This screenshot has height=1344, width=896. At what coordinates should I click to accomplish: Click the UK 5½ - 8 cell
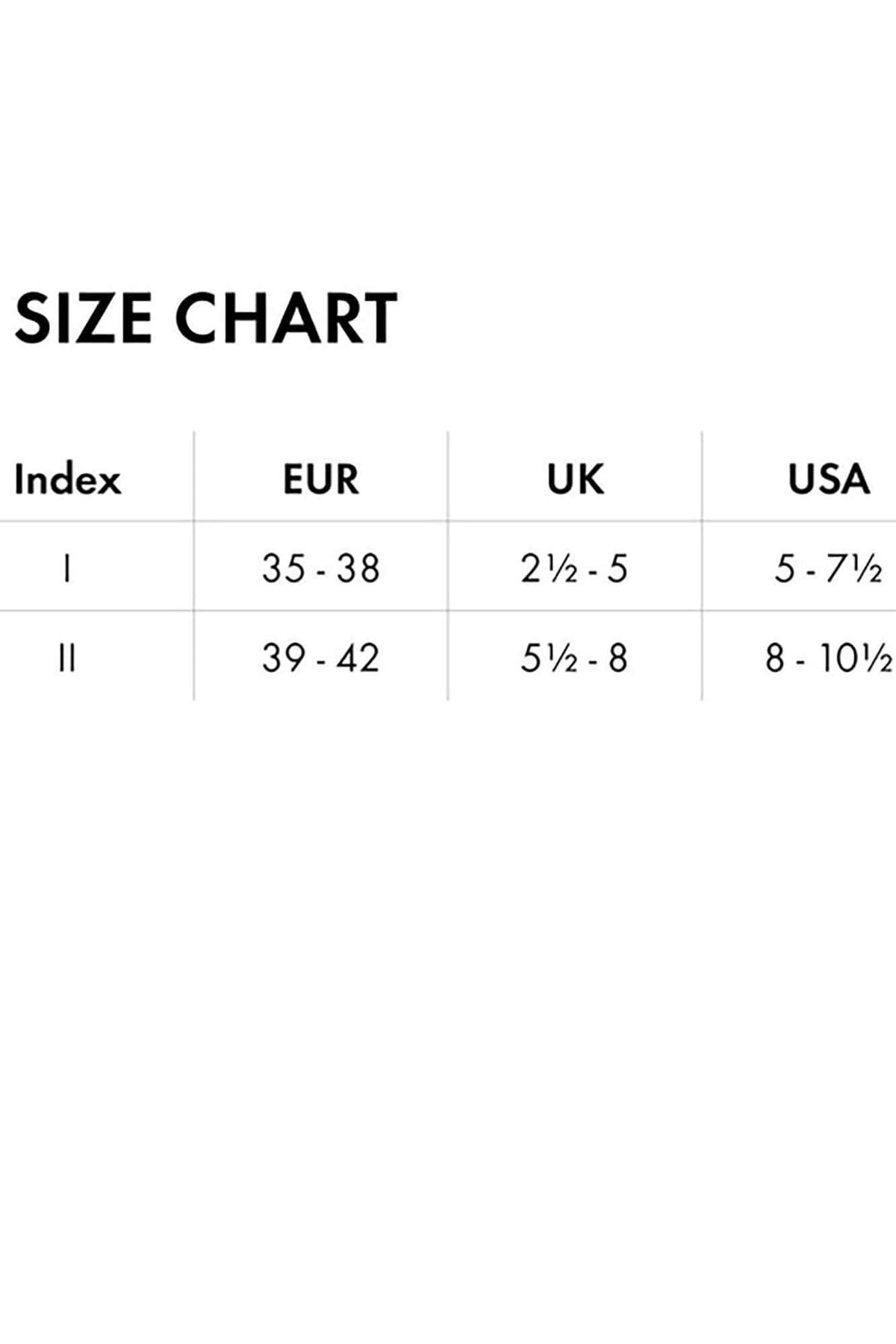coord(574,659)
